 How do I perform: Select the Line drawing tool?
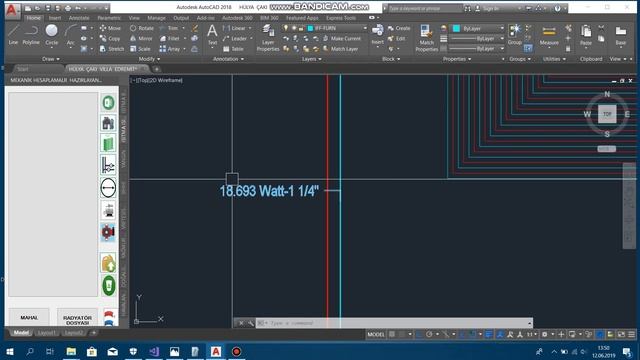[x=13, y=34]
